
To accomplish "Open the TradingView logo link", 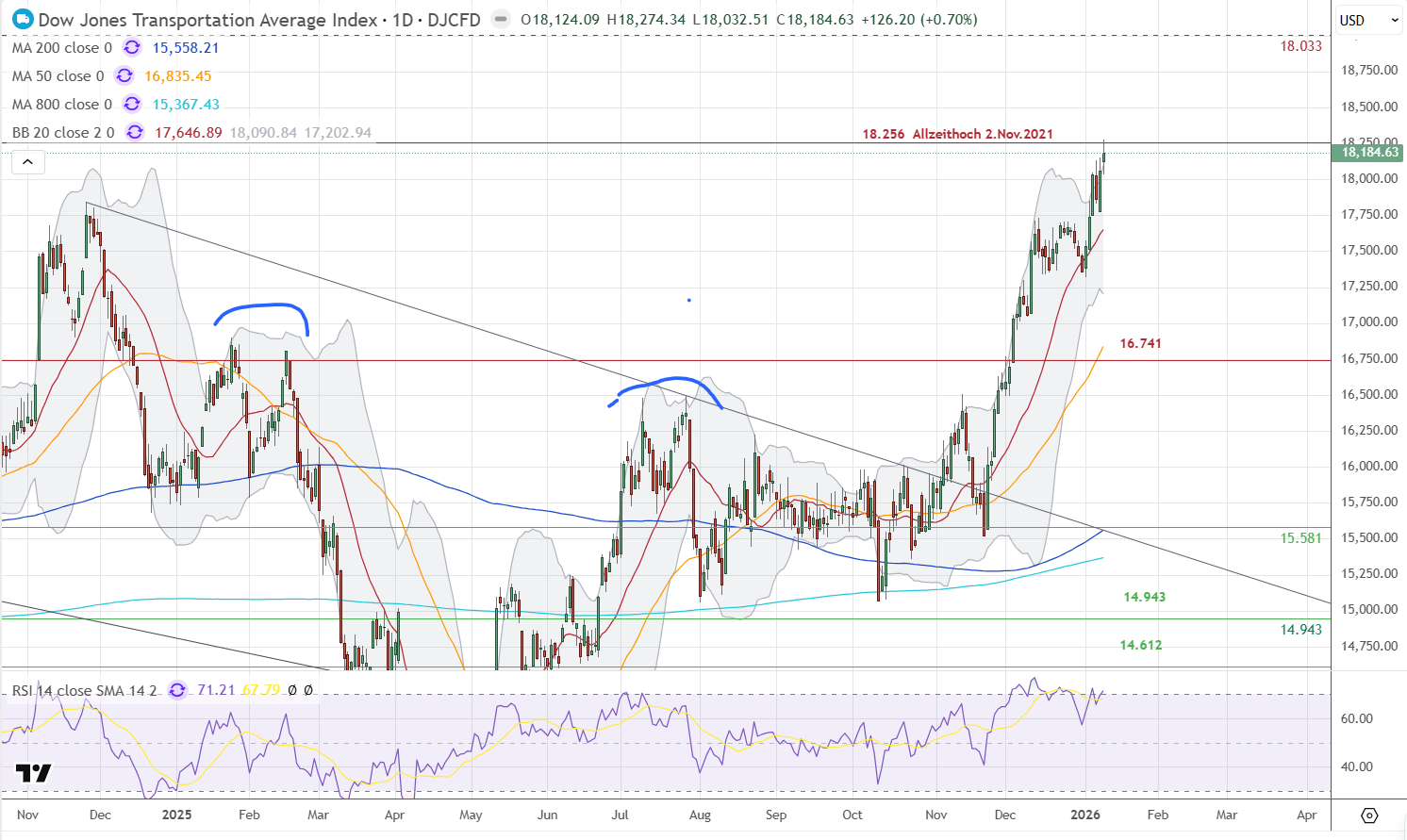I will tap(33, 774).
